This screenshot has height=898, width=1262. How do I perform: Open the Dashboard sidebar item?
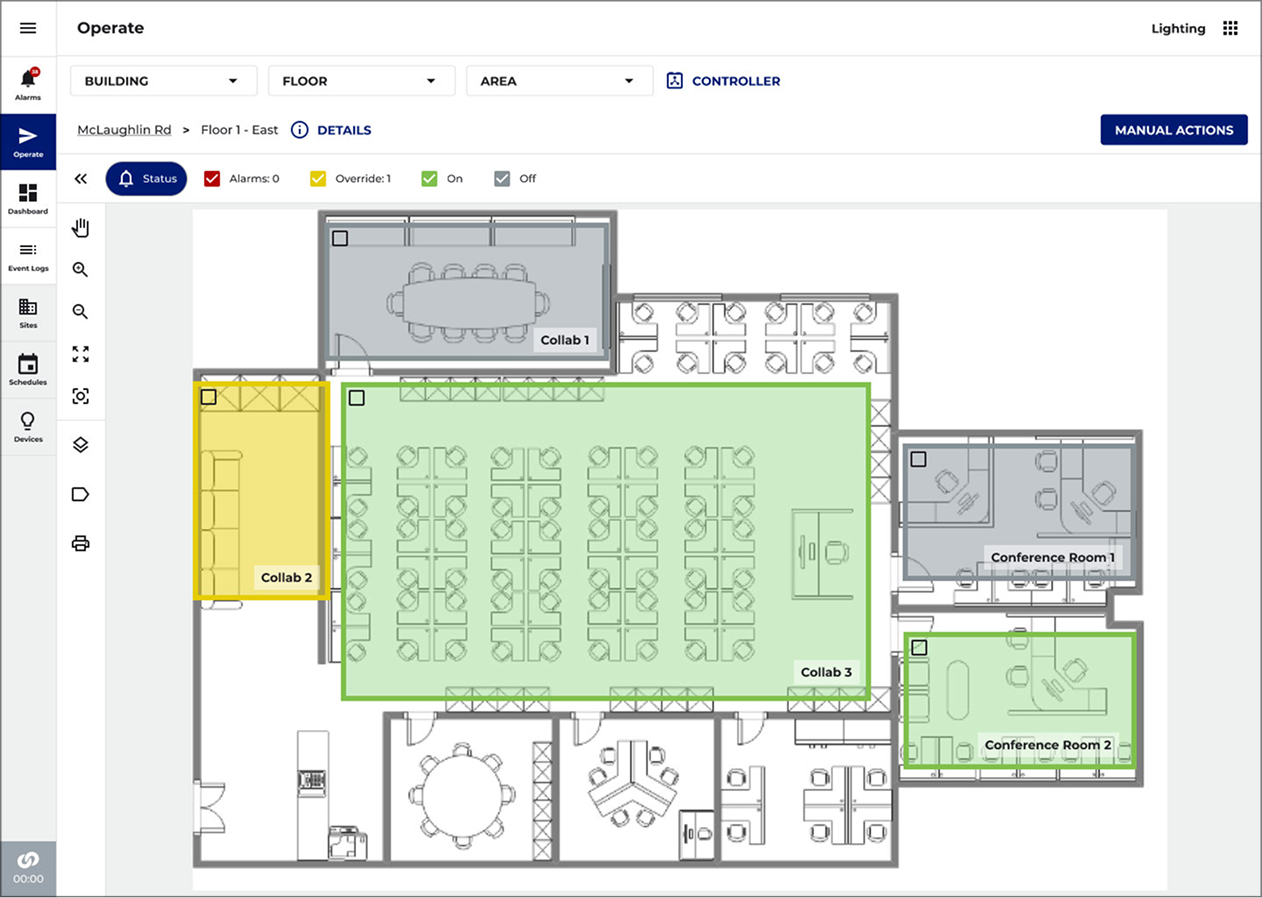click(28, 198)
